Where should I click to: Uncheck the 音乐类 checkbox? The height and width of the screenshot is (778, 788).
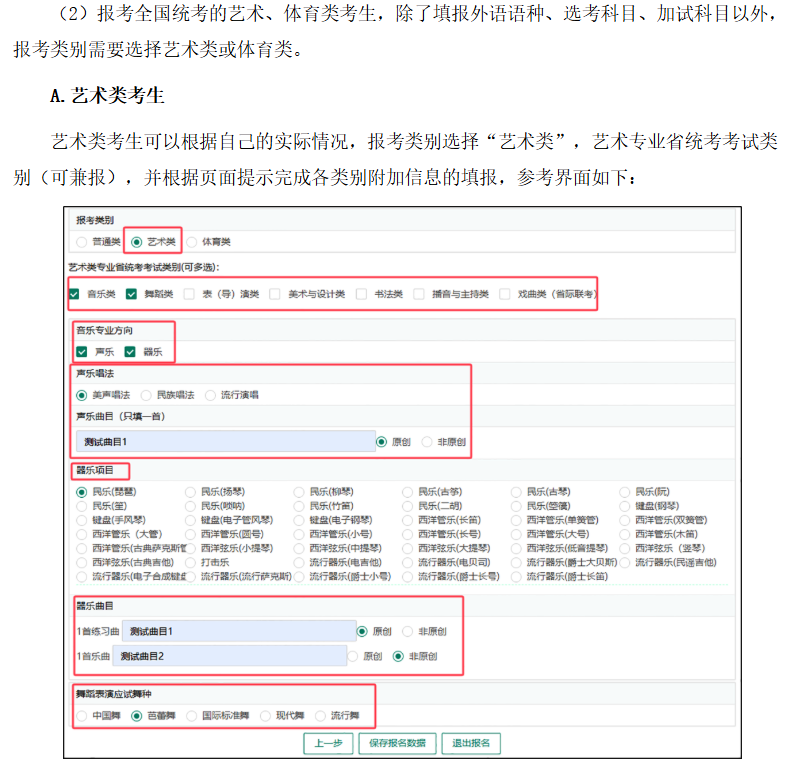click(75, 294)
